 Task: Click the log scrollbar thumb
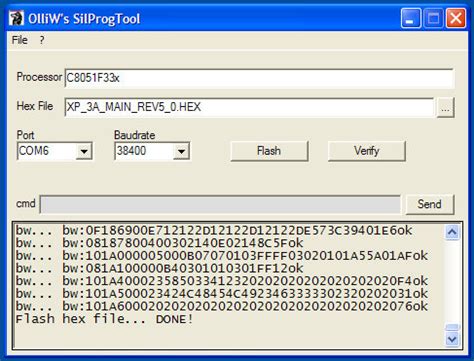[452, 327]
